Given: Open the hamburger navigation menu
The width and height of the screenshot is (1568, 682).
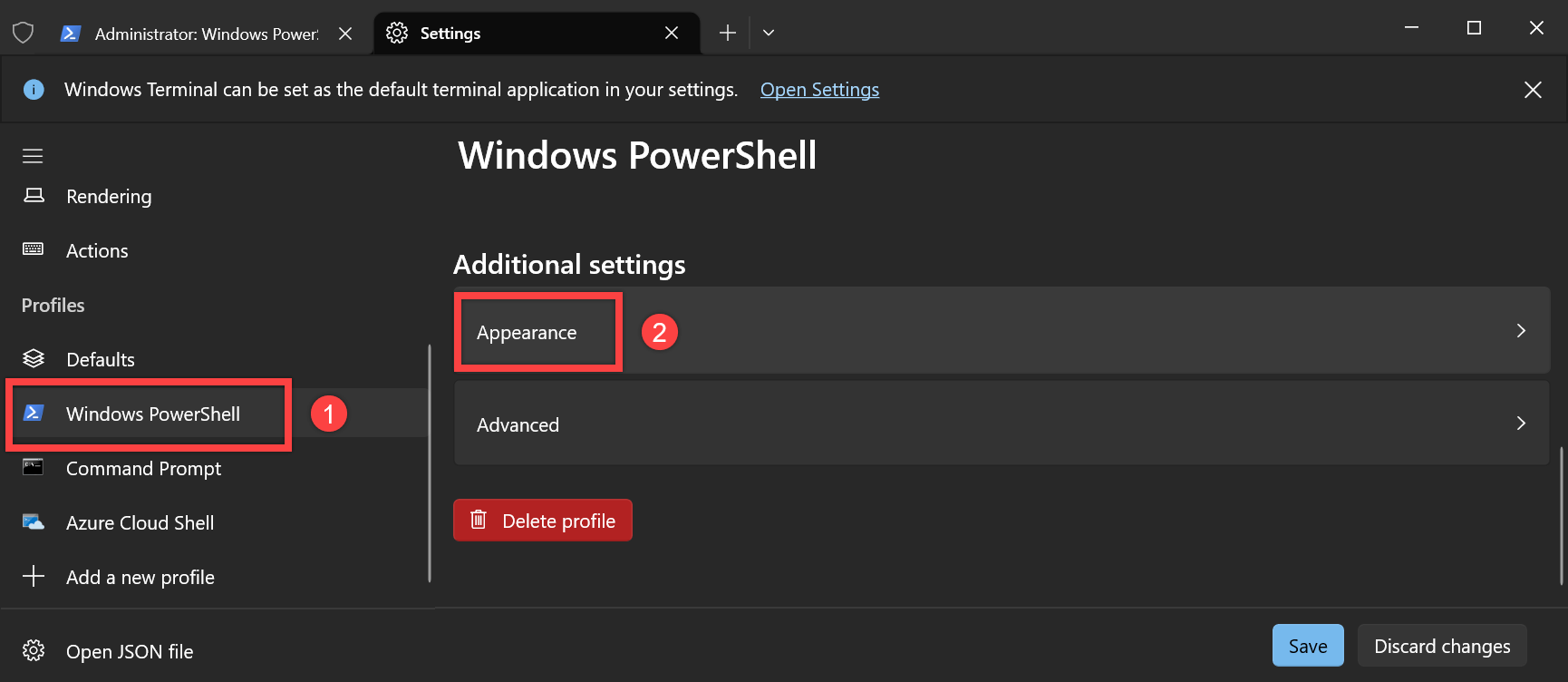Looking at the screenshot, I should tap(33, 156).
